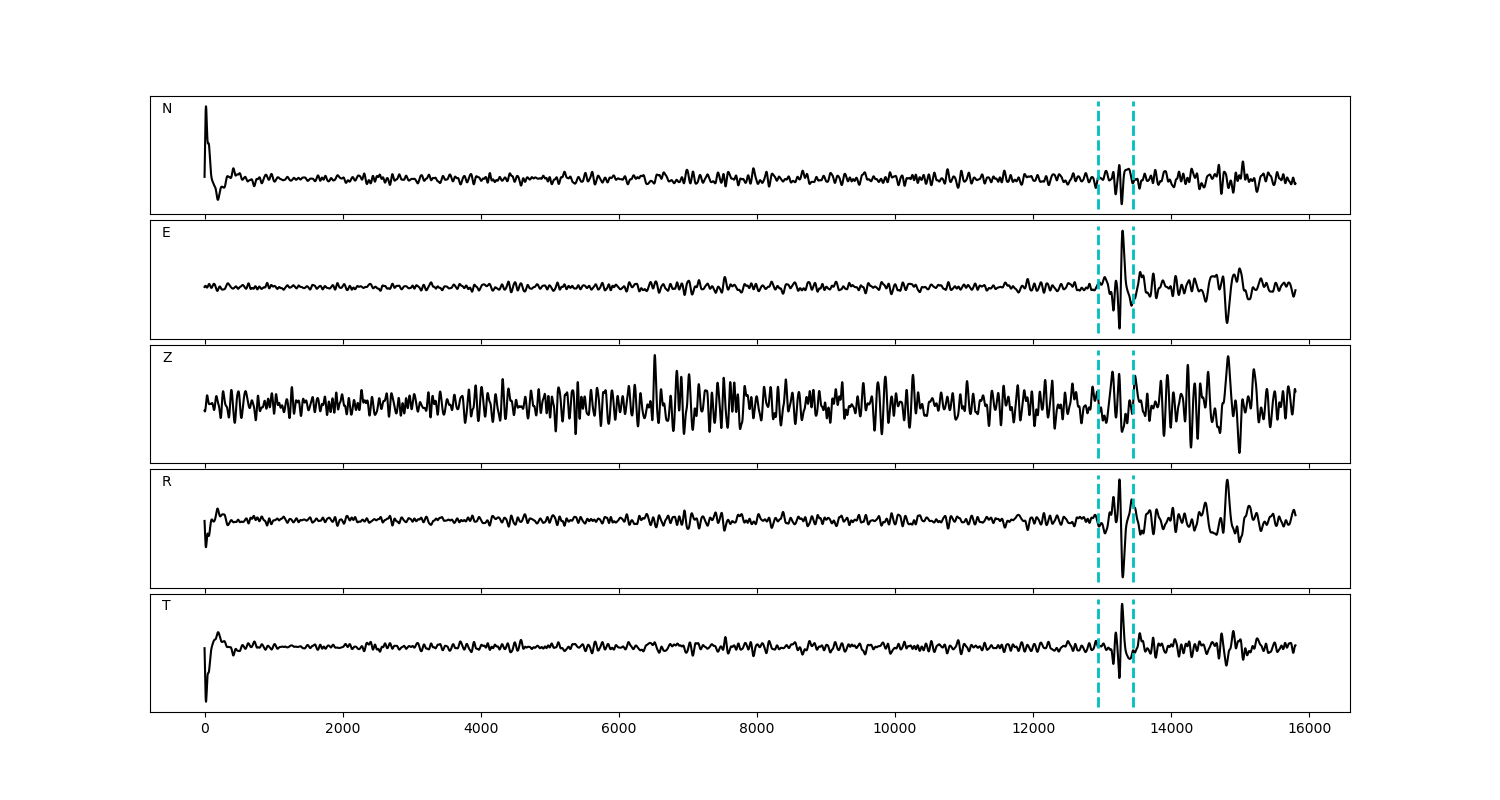Click the initial downward spike in T trace
The width and height of the screenshot is (1500, 800).
(x=206, y=699)
